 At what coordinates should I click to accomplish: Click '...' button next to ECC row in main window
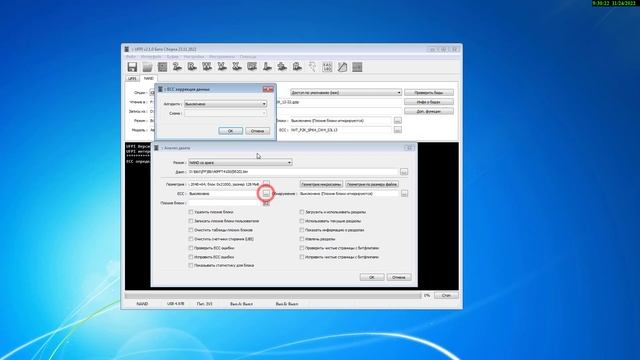click(x=398, y=130)
